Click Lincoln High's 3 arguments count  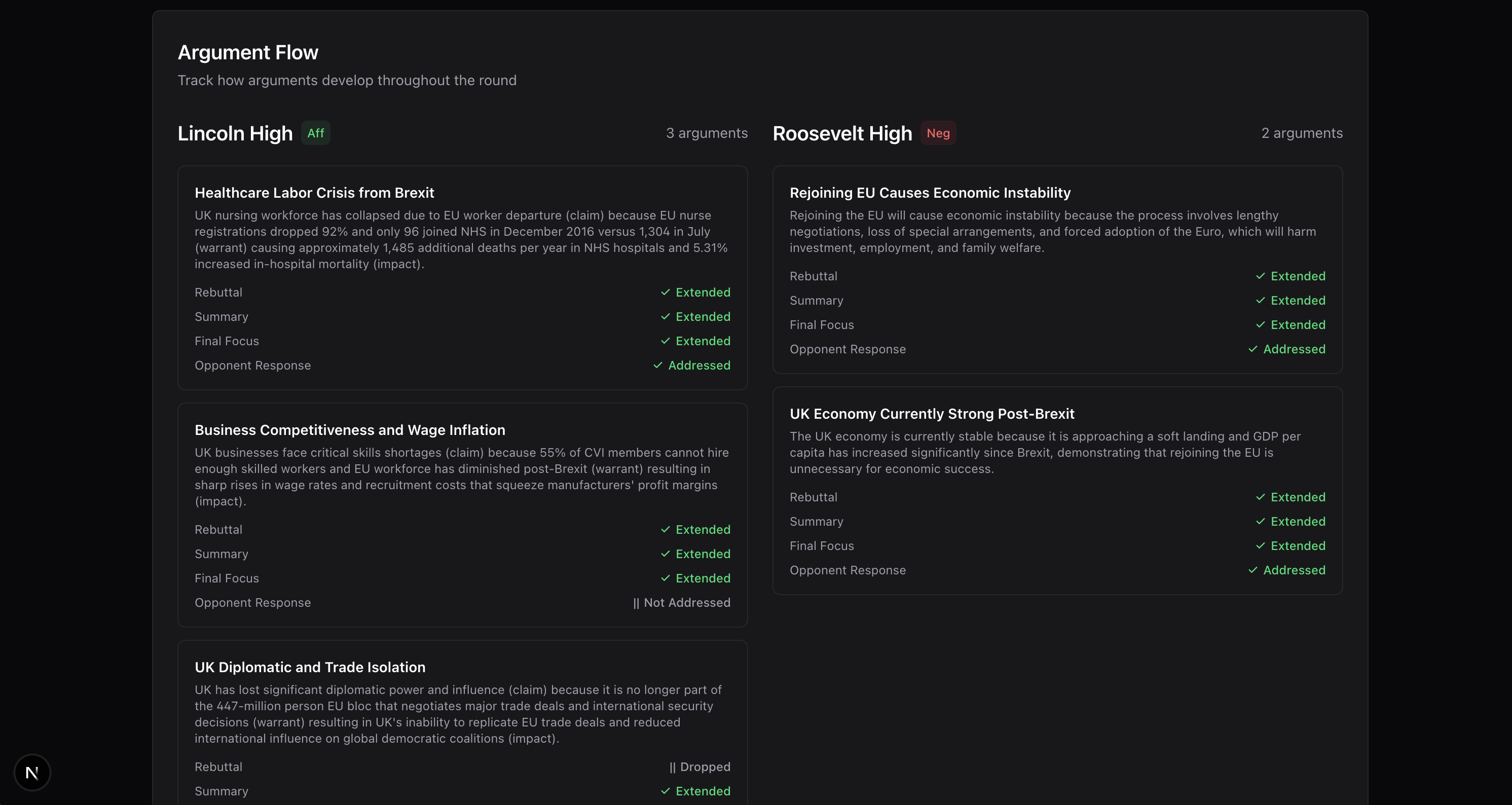pyautogui.click(x=706, y=133)
